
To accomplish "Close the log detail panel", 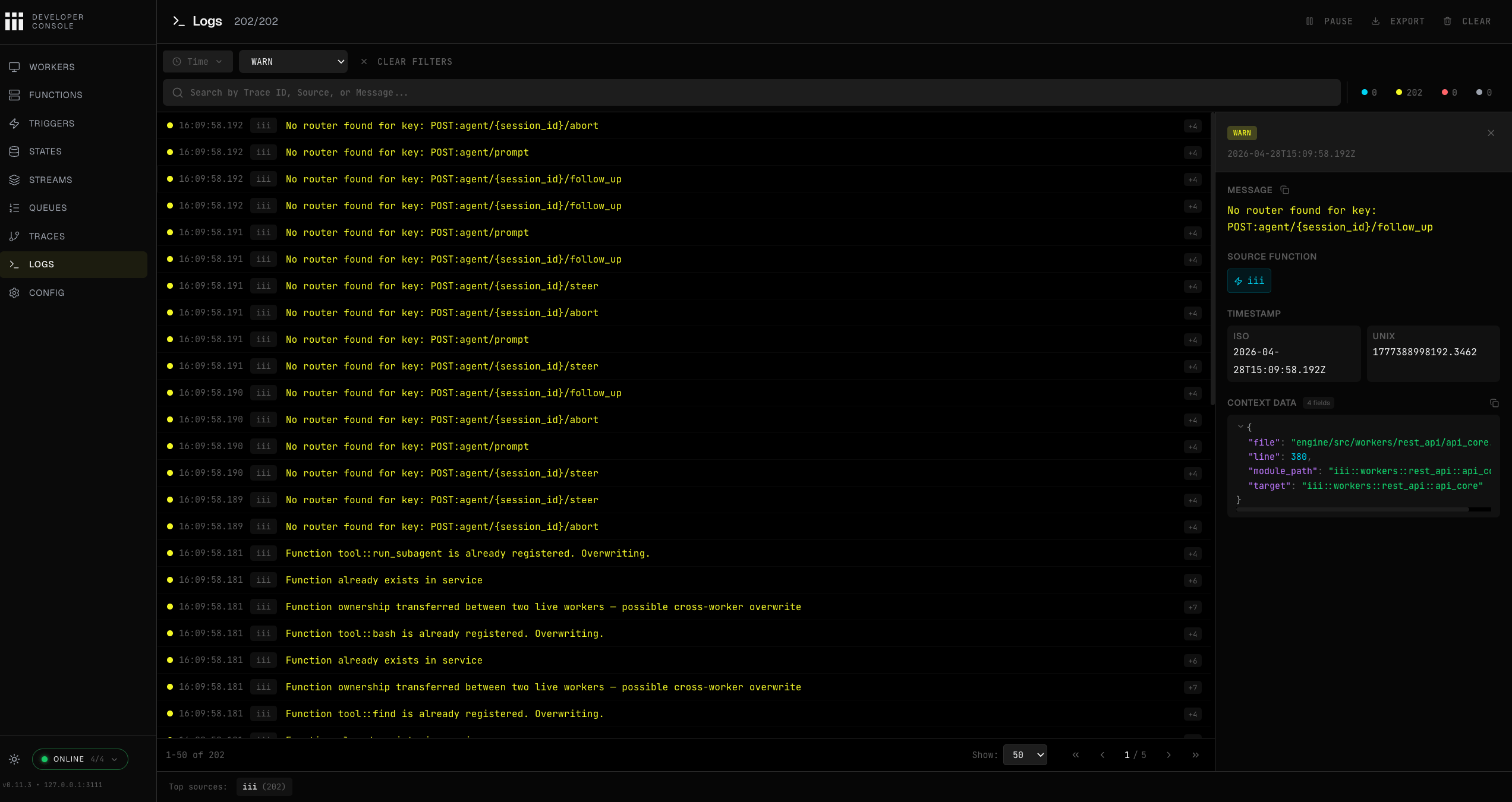I will pyautogui.click(x=1491, y=133).
